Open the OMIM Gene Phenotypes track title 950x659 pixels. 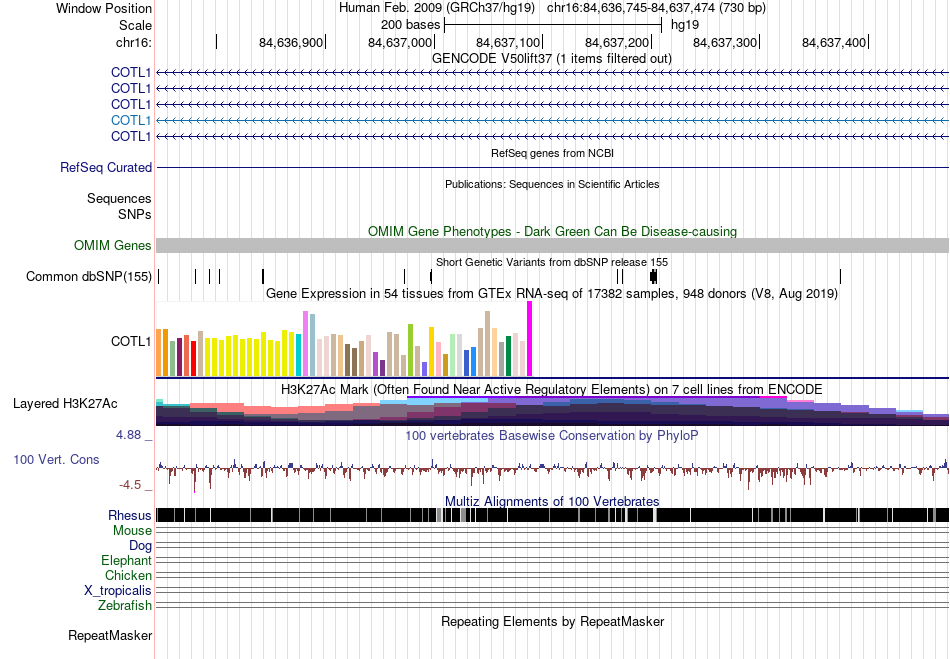click(552, 231)
